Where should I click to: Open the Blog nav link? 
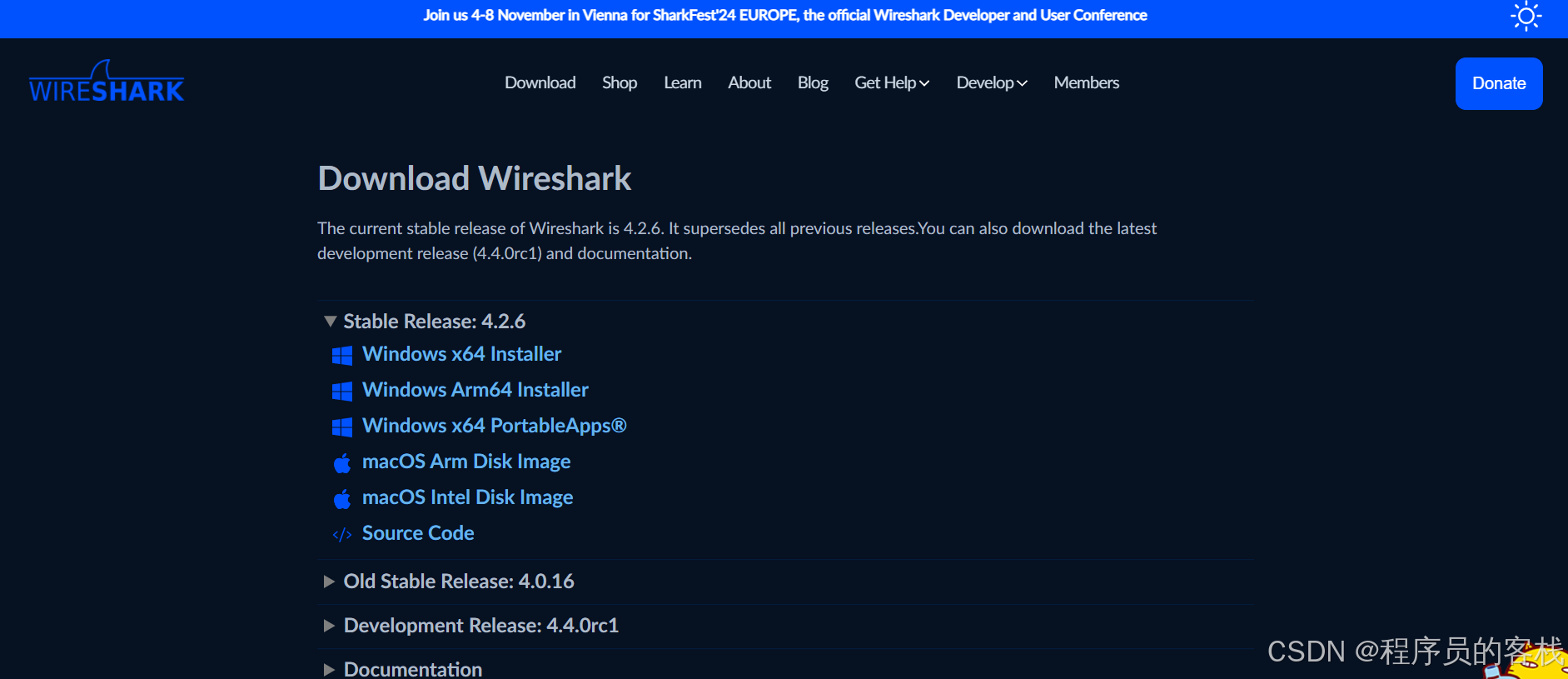click(813, 82)
